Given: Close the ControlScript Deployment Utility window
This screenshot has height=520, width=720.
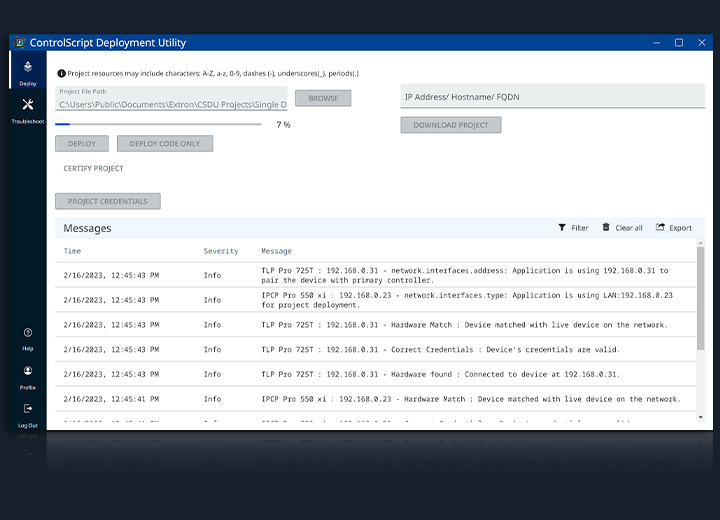Looking at the screenshot, I should [702, 43].
